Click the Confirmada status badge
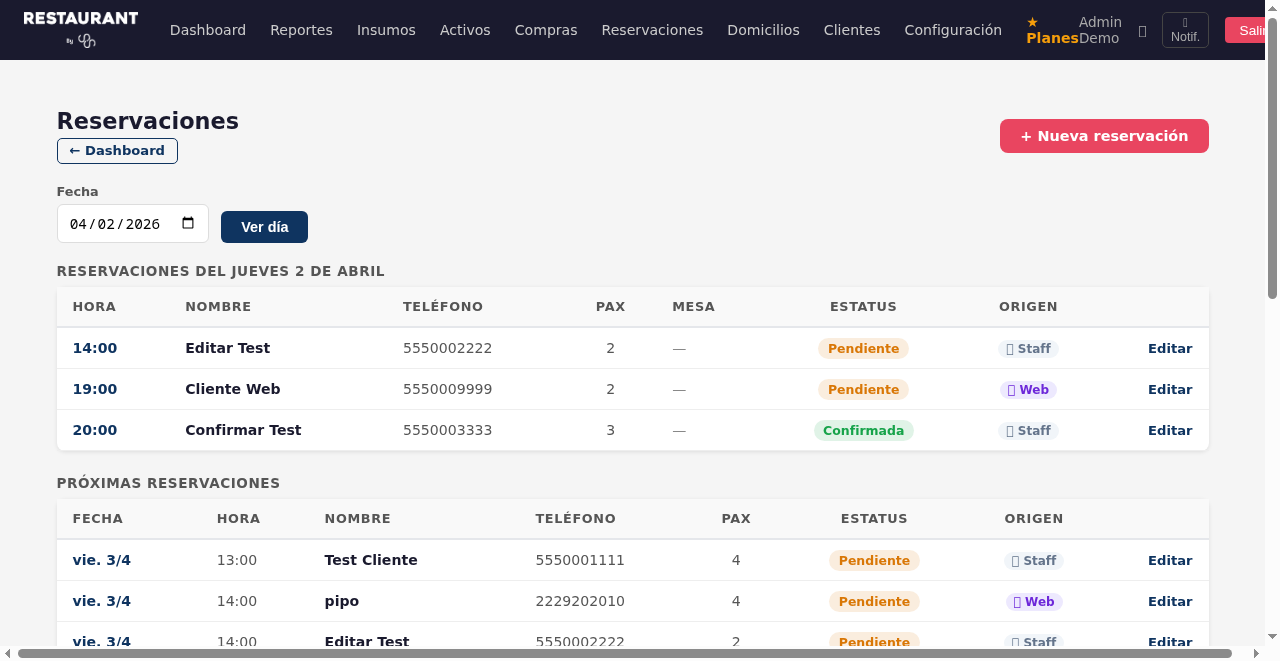The image size is (1280, 661). (x=863, y=431)
